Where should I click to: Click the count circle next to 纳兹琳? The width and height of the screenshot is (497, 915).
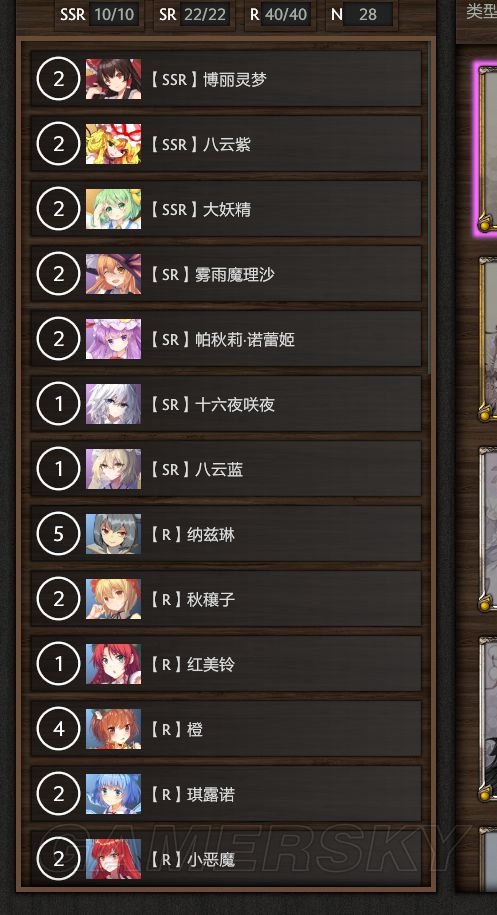click(x=58, y=534)
